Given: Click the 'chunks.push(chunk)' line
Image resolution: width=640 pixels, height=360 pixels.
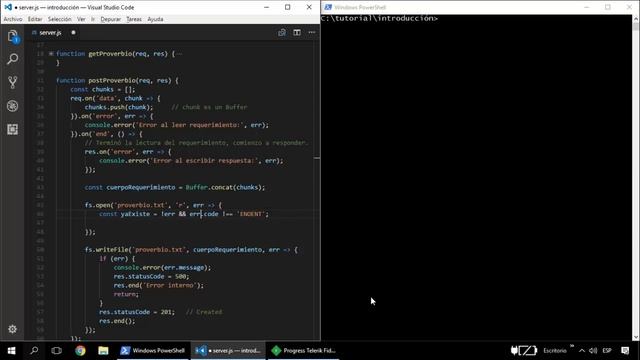Looking at the screenshot, I should pyautogui.click(x=119, y=107).
